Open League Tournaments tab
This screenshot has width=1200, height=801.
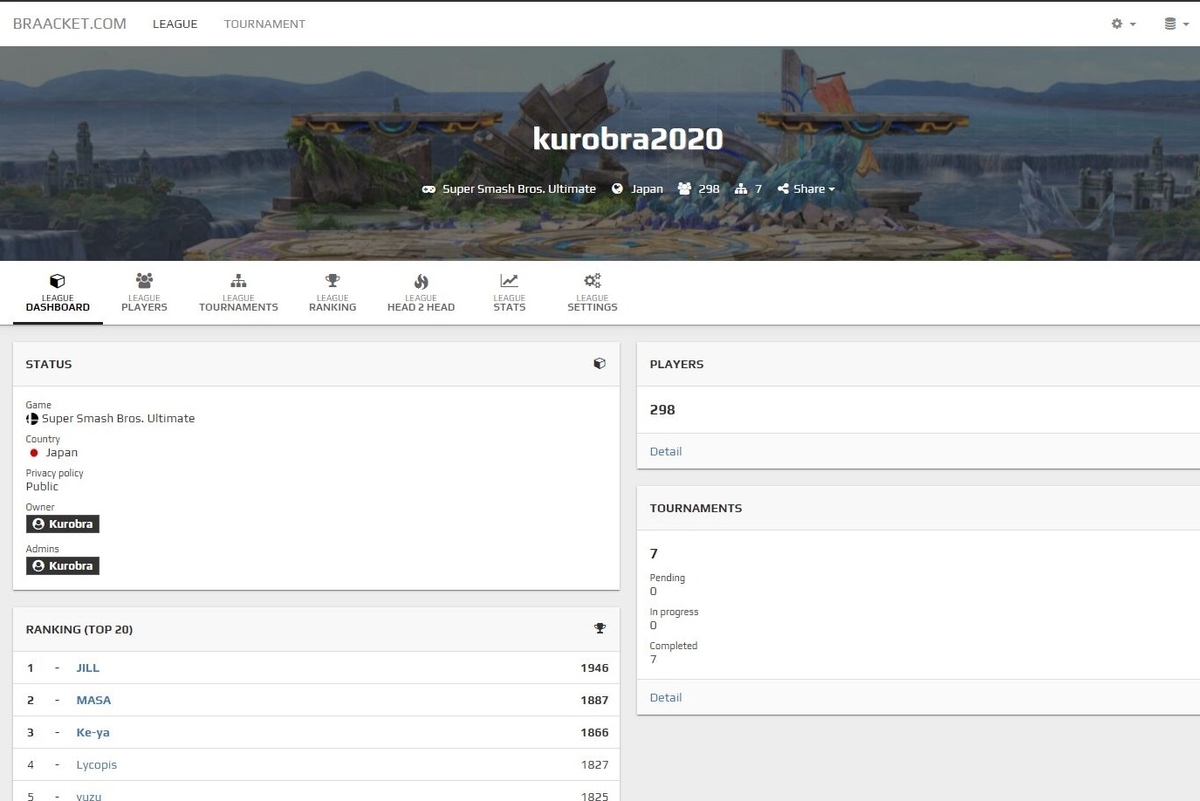pos(238,293)
